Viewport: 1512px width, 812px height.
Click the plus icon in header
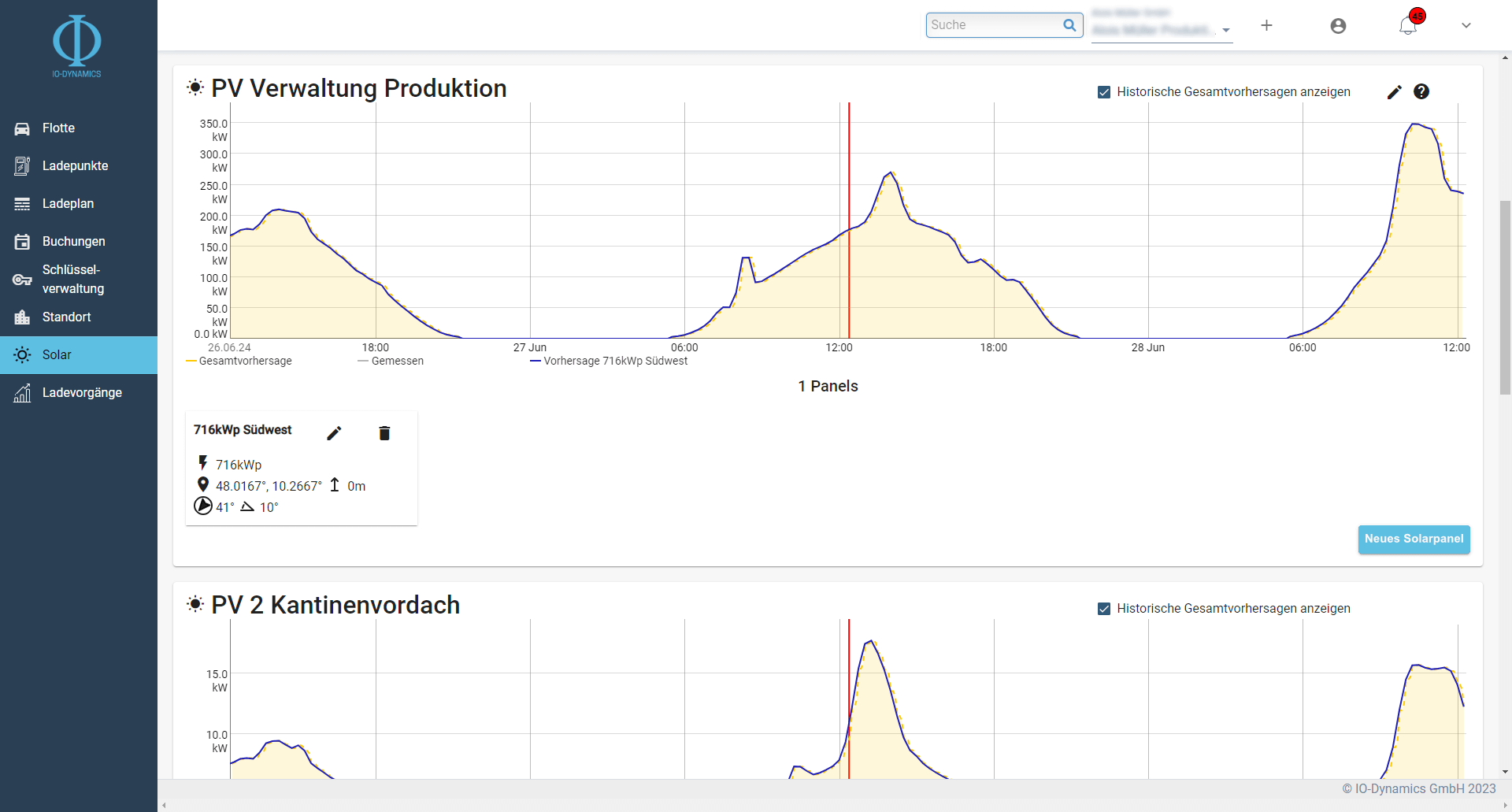point(1266,26)
